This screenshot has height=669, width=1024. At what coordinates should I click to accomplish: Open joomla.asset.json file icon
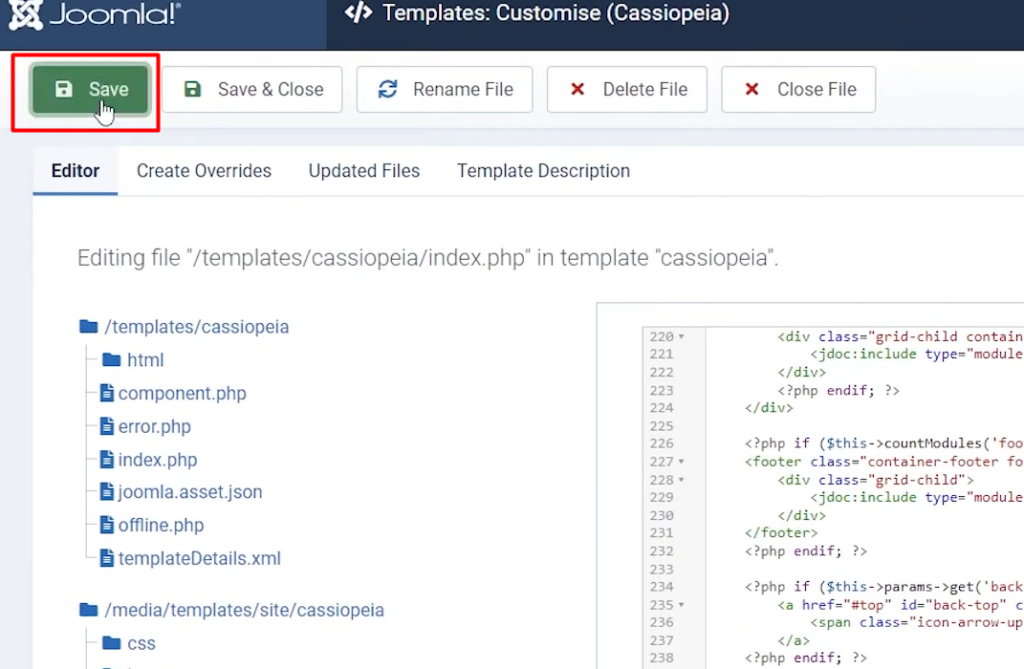(108, 492)
